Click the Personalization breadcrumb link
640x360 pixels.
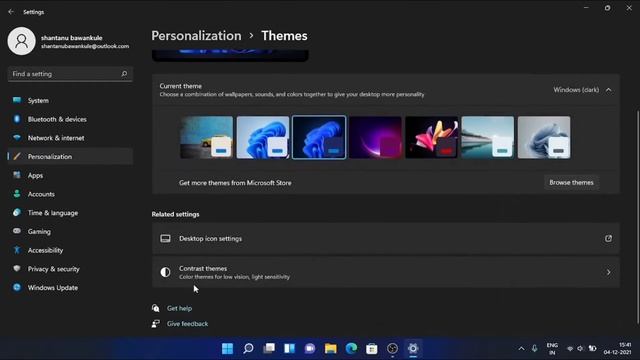[196, 36]
